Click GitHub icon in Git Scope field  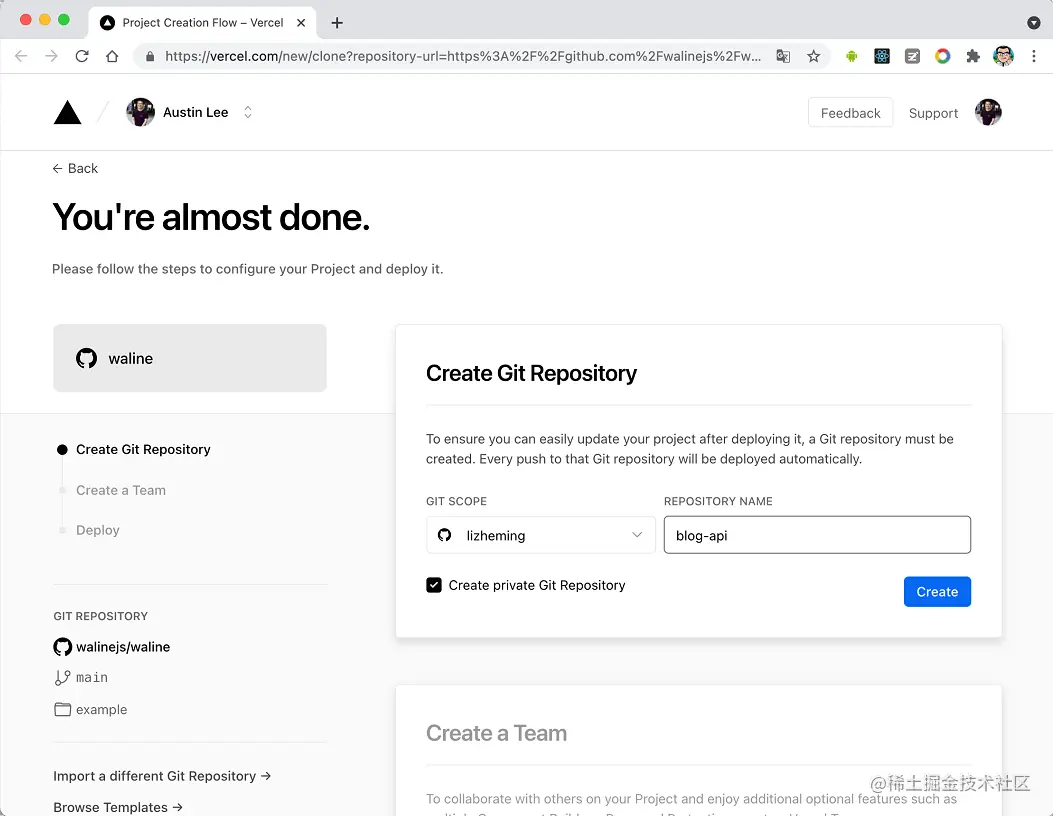click(445, 535)
